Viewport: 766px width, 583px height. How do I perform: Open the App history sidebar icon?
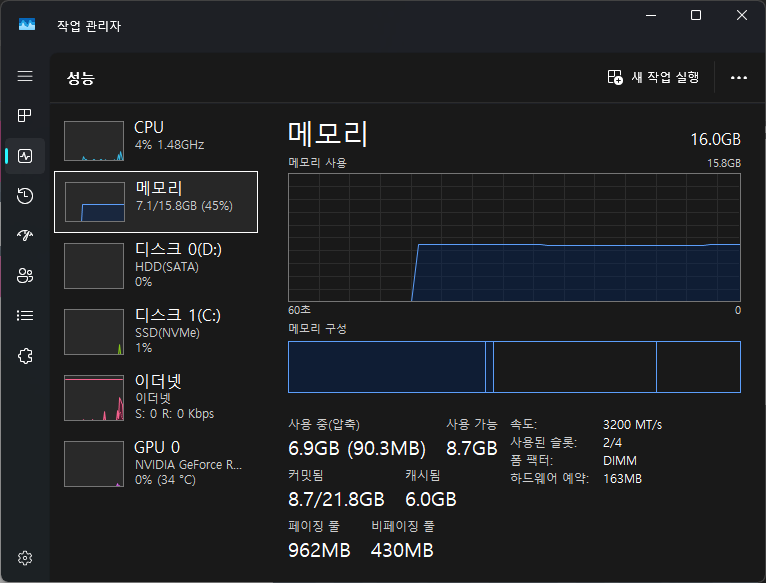pos(25,196)
